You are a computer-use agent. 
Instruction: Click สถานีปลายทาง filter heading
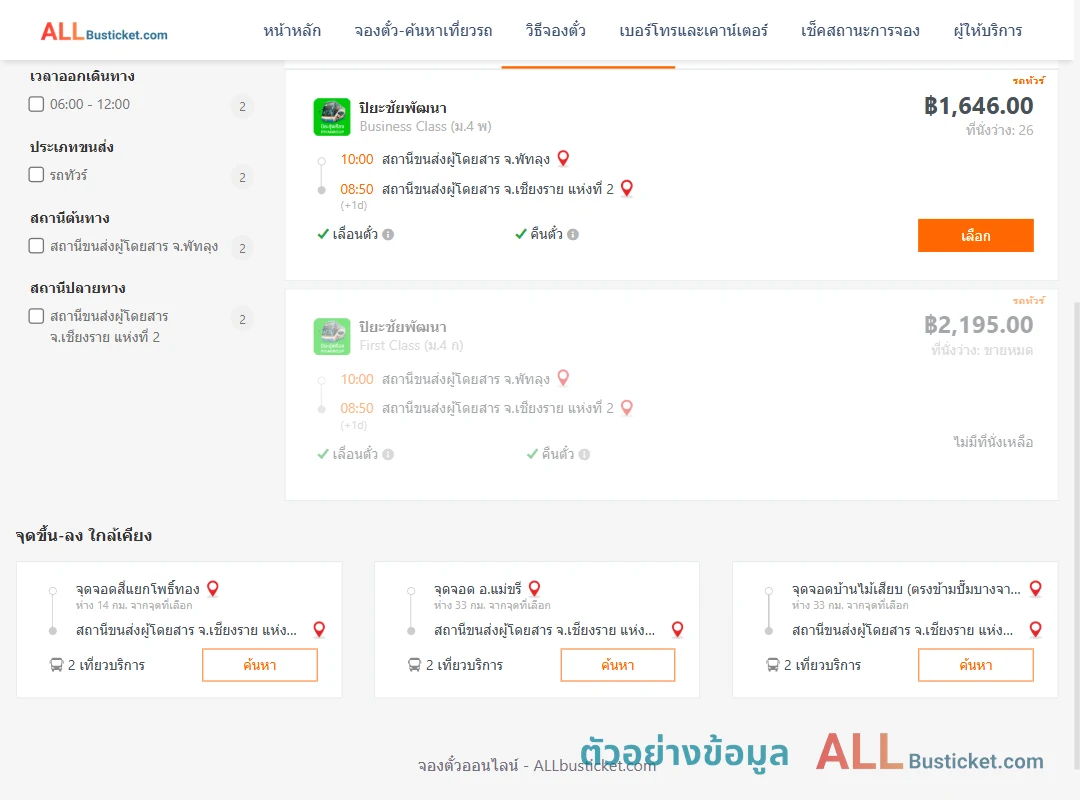tap(78, 288)
